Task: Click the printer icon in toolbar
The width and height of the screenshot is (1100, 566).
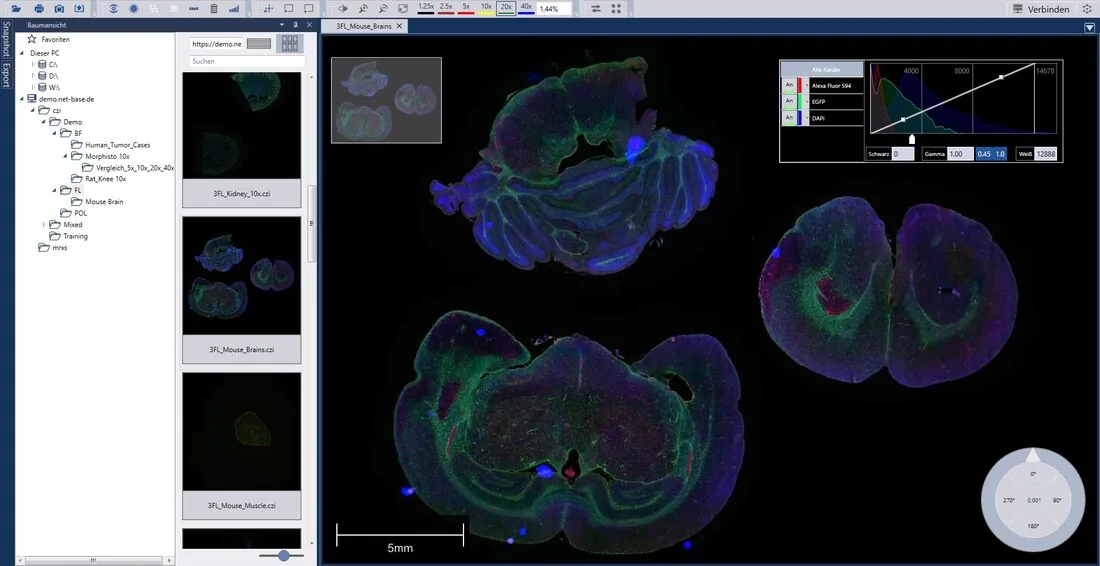Action: click(x=39, y=8)
